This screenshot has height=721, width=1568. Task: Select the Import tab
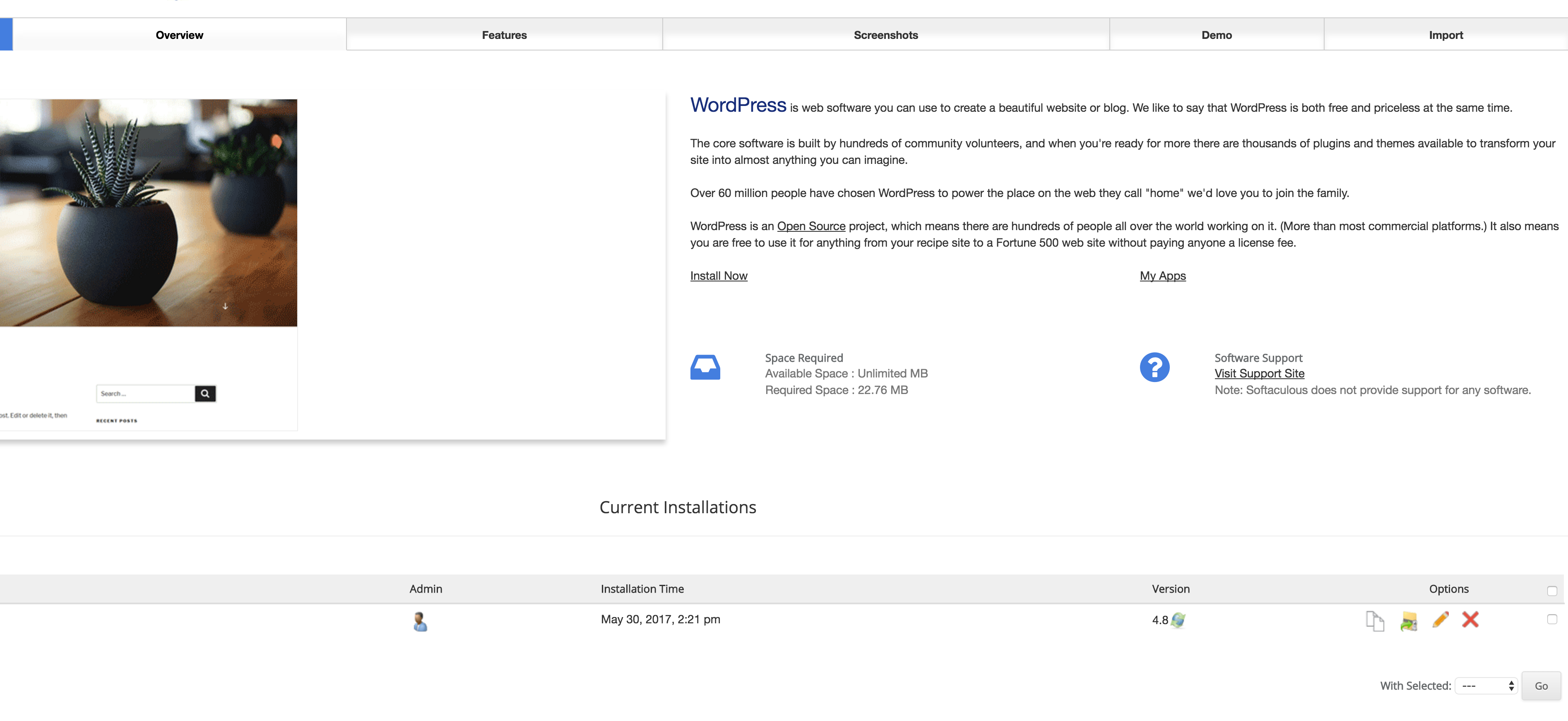(x=1445, y=35)
